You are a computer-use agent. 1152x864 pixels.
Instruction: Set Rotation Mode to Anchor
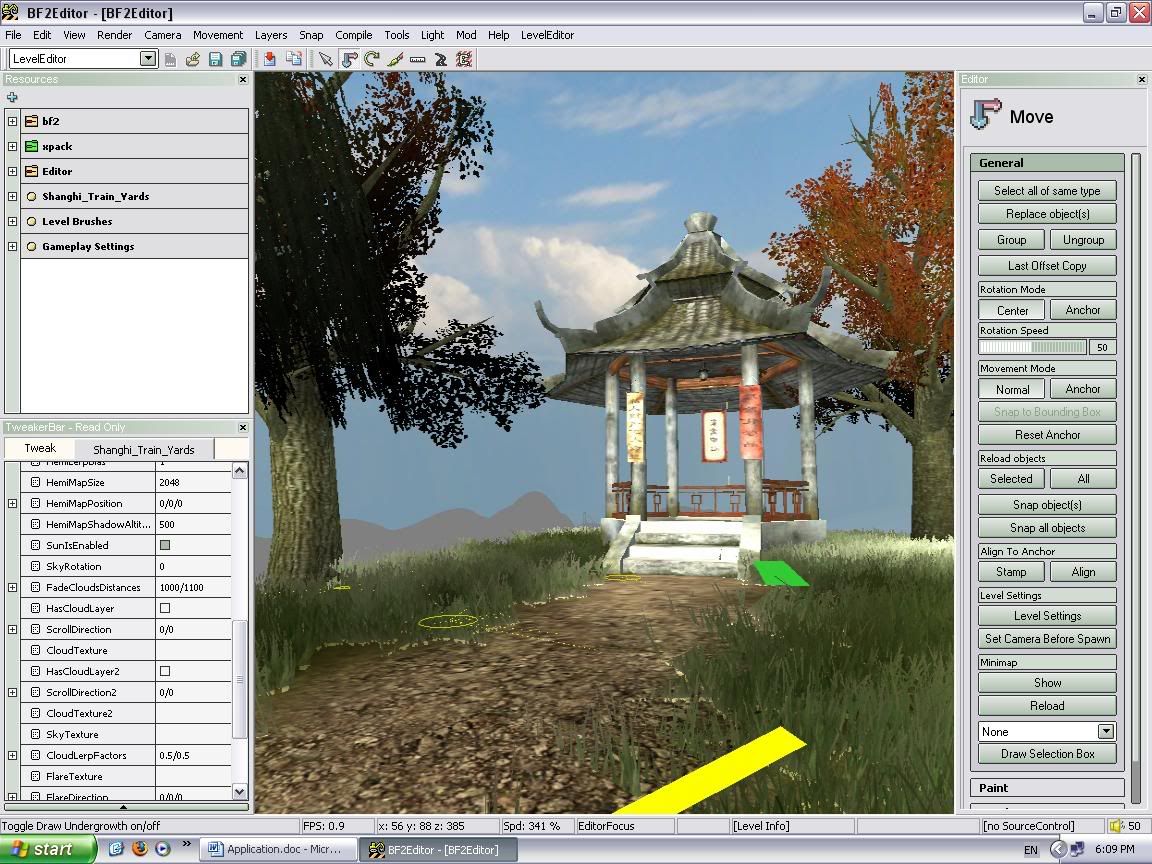[1083, 310]
